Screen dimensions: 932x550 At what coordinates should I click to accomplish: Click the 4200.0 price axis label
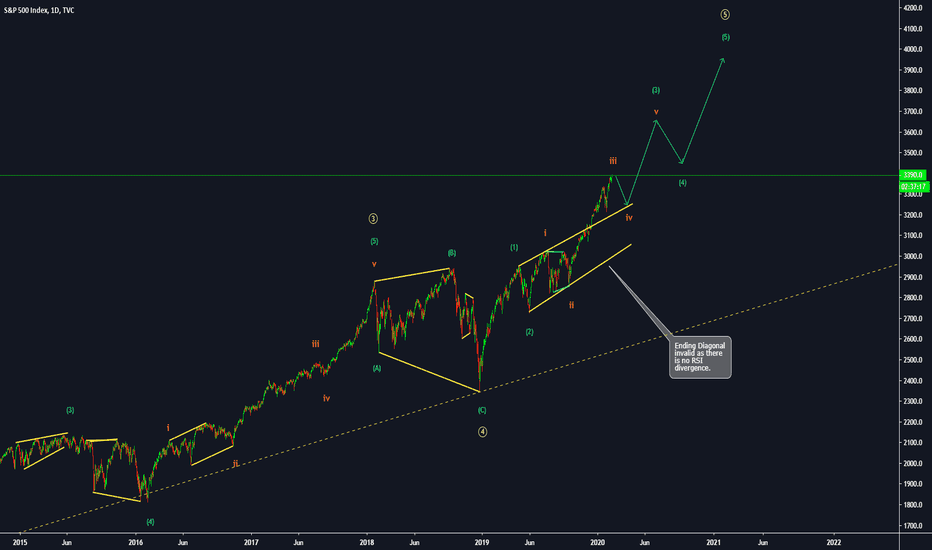tap(913, 8)
